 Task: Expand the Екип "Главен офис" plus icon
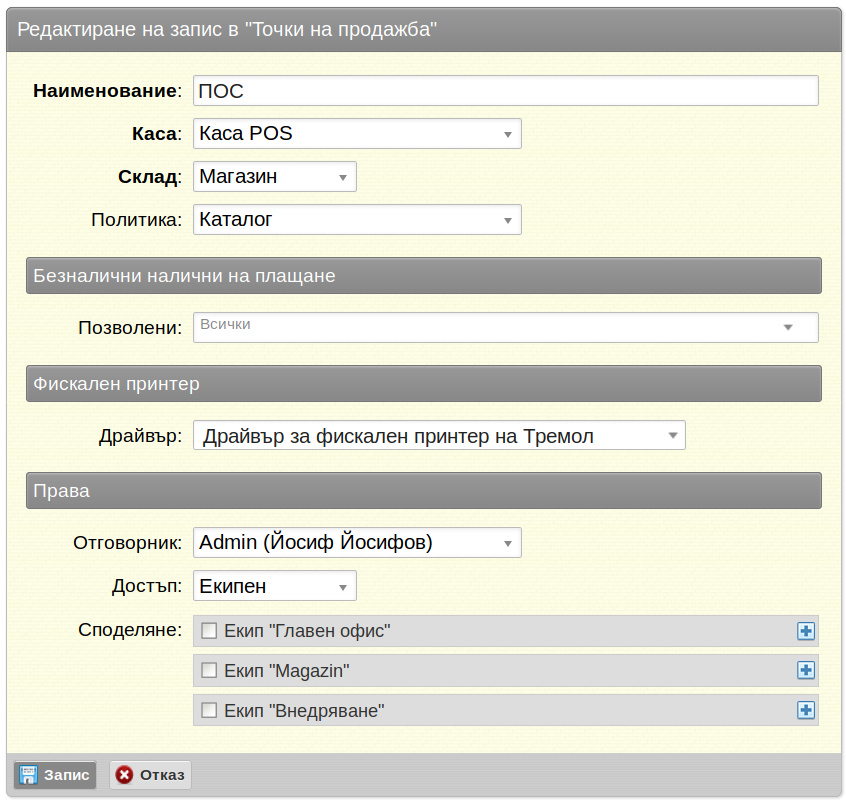[x=806, y=631]
